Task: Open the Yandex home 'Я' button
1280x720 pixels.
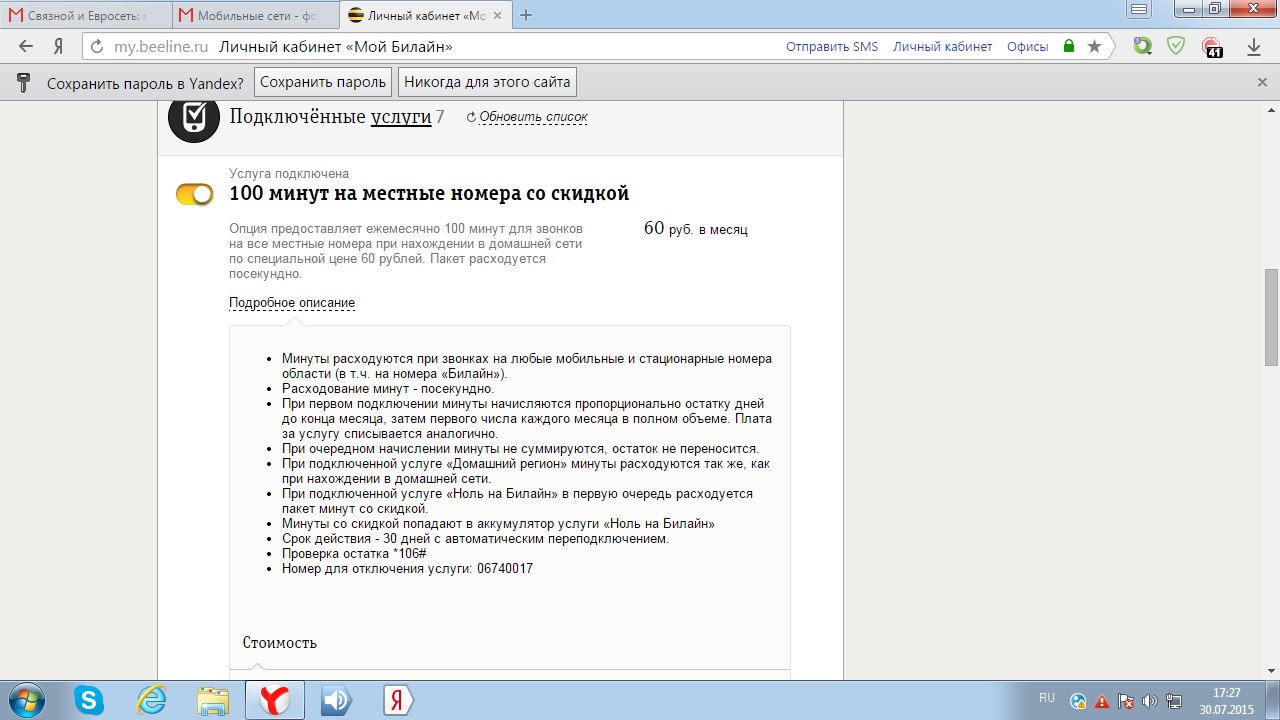Action: [58, 46]
